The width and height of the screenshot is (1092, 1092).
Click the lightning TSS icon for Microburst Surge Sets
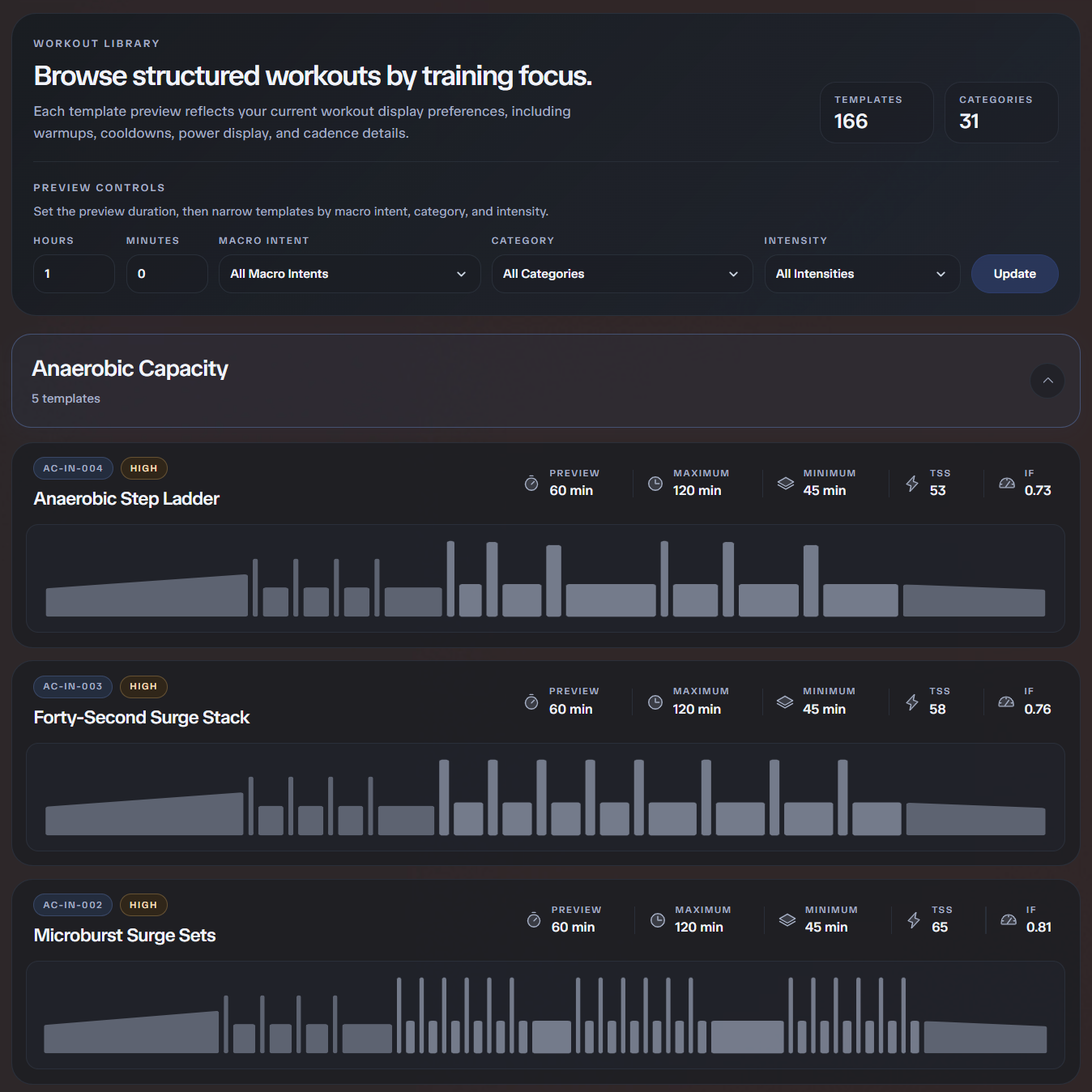coord(914,920)
